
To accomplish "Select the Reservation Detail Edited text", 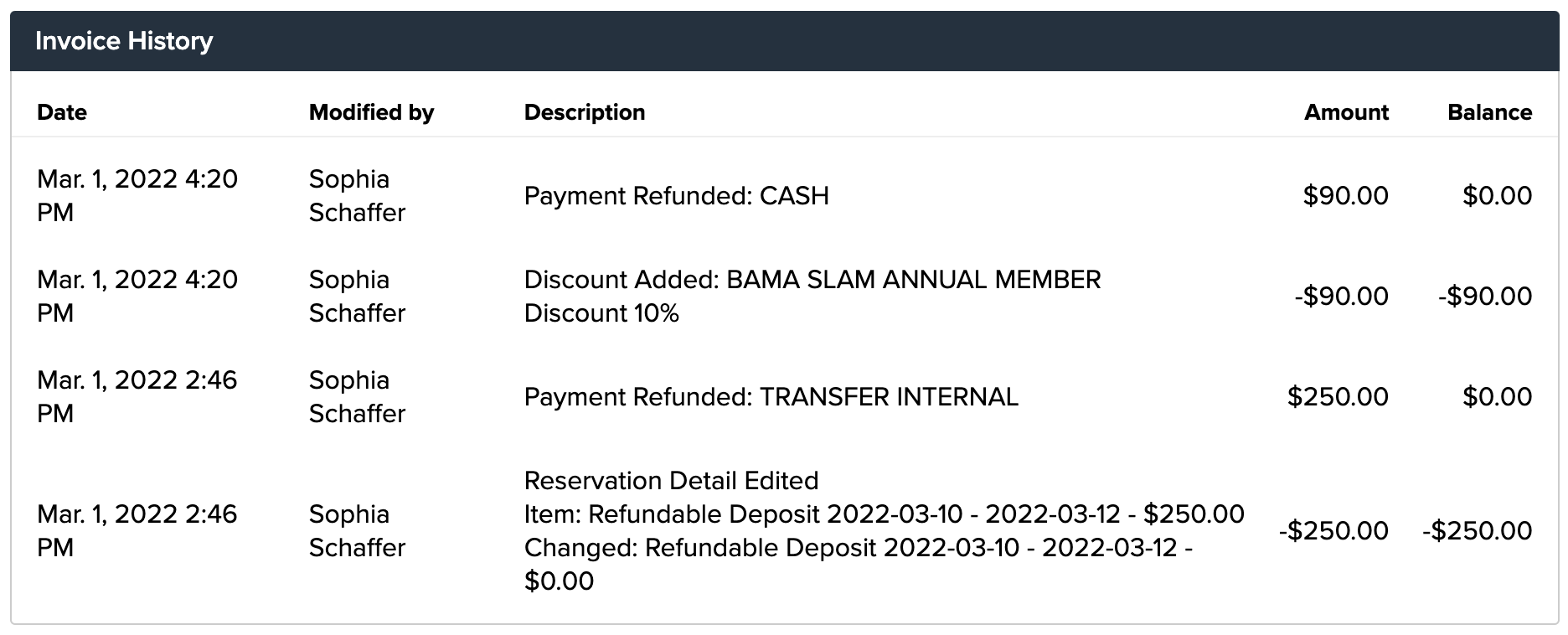I will point(671,481).
